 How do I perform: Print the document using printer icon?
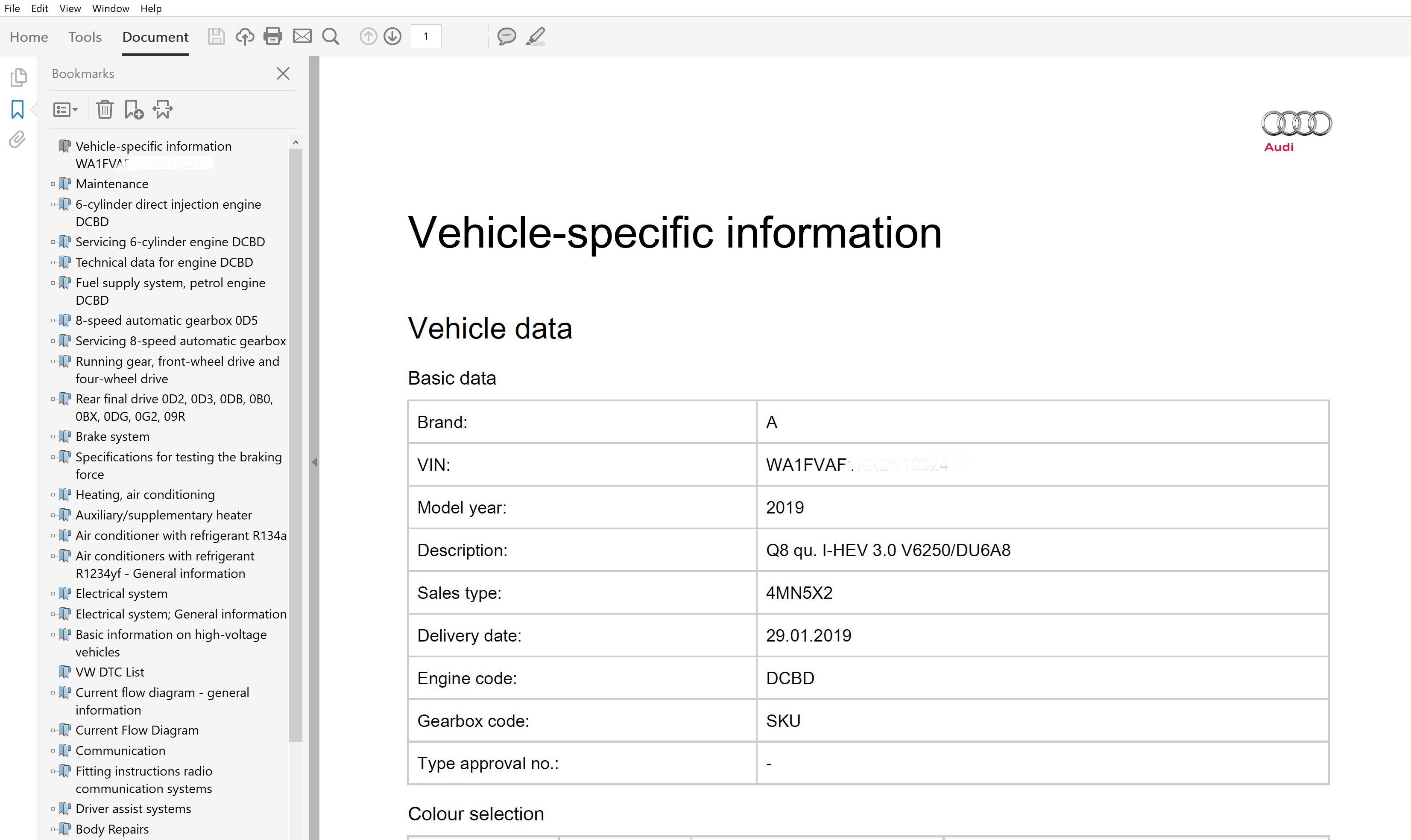click(273, 37)
